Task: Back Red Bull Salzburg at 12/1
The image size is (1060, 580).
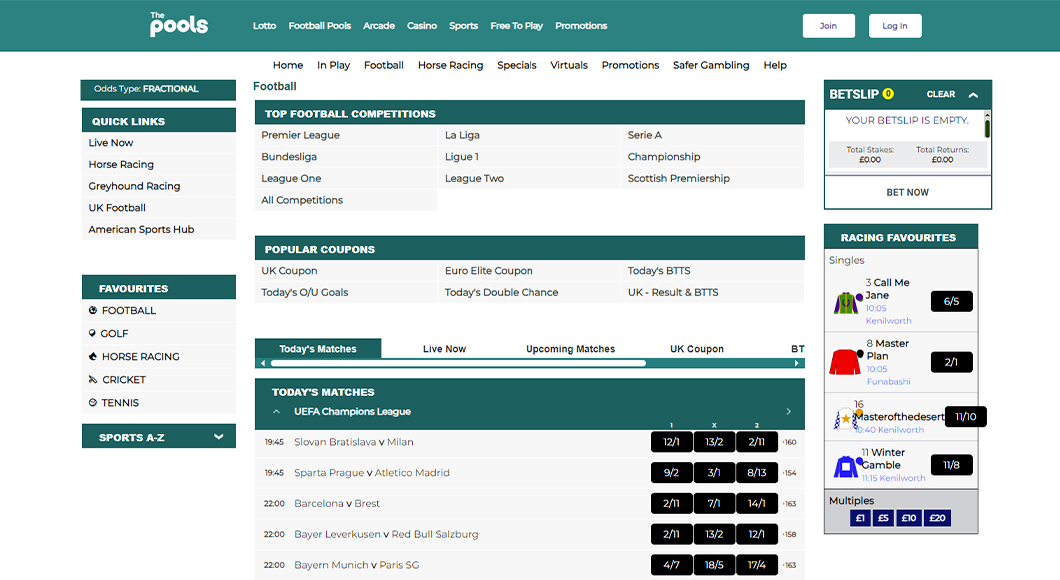Action: tap(756, 534)
